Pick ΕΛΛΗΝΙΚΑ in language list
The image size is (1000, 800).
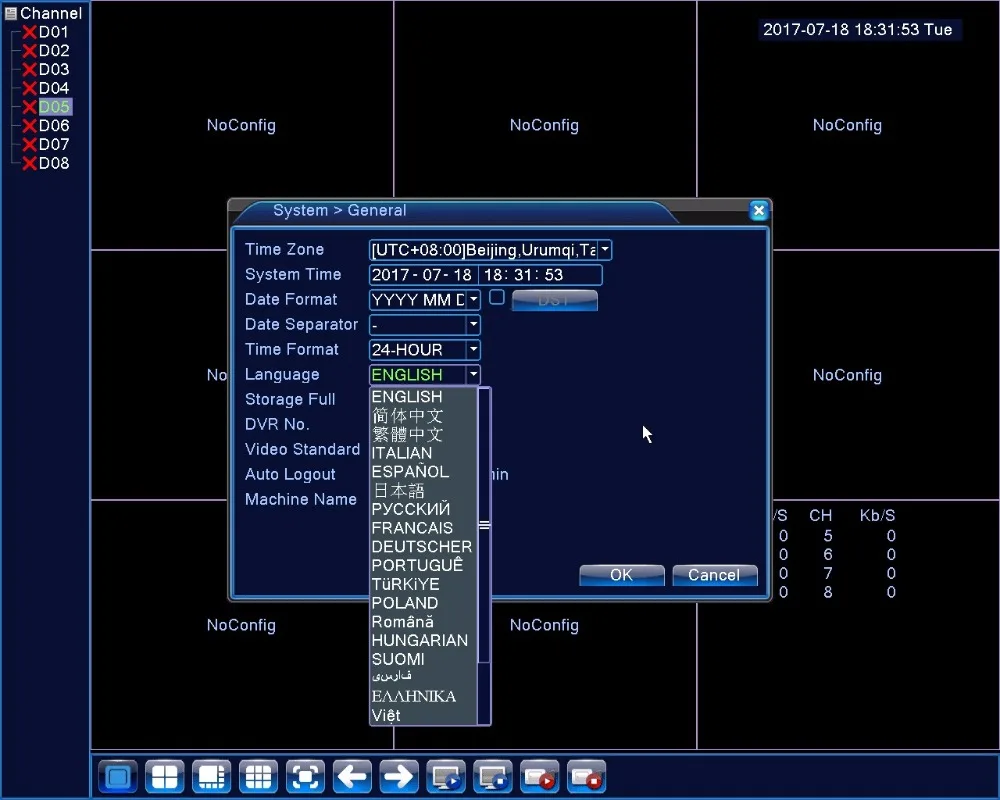[423, 696]
